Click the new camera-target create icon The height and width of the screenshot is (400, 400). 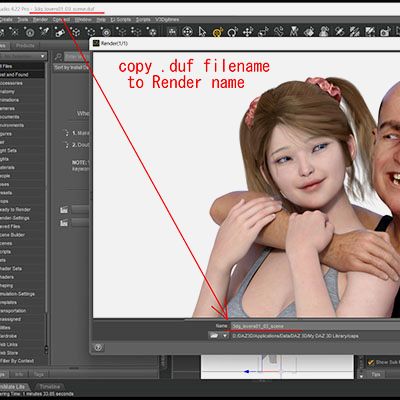(x=106, y=32)
